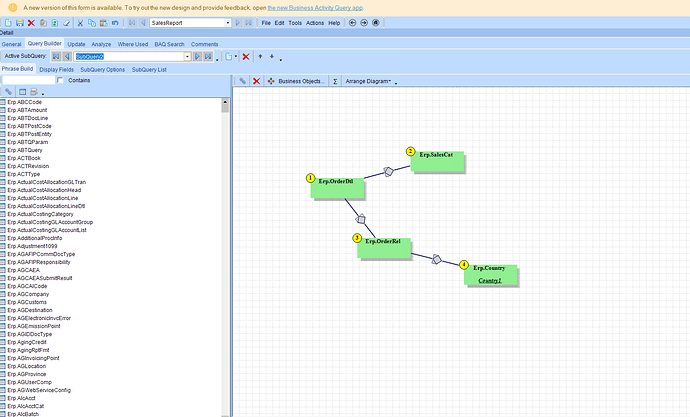Image resolution: width=690 pixels, height=417 pixels.
Task: Switch to the SubQuery Options tab
Action: [x=103, y=70]
